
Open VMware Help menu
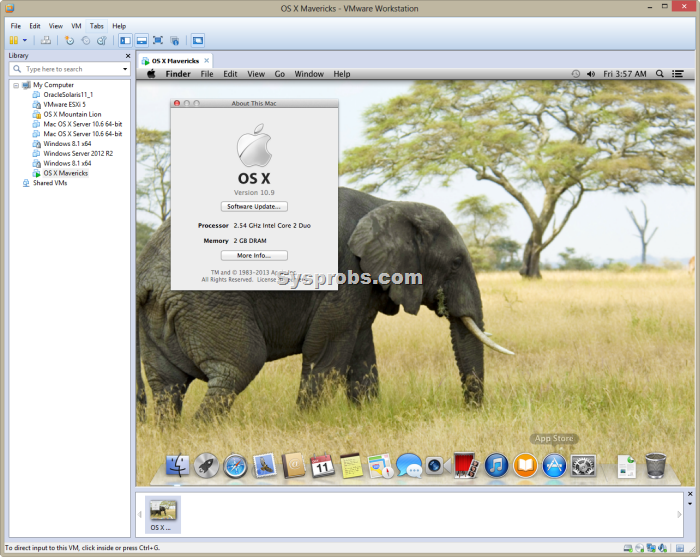pos(119,26)
